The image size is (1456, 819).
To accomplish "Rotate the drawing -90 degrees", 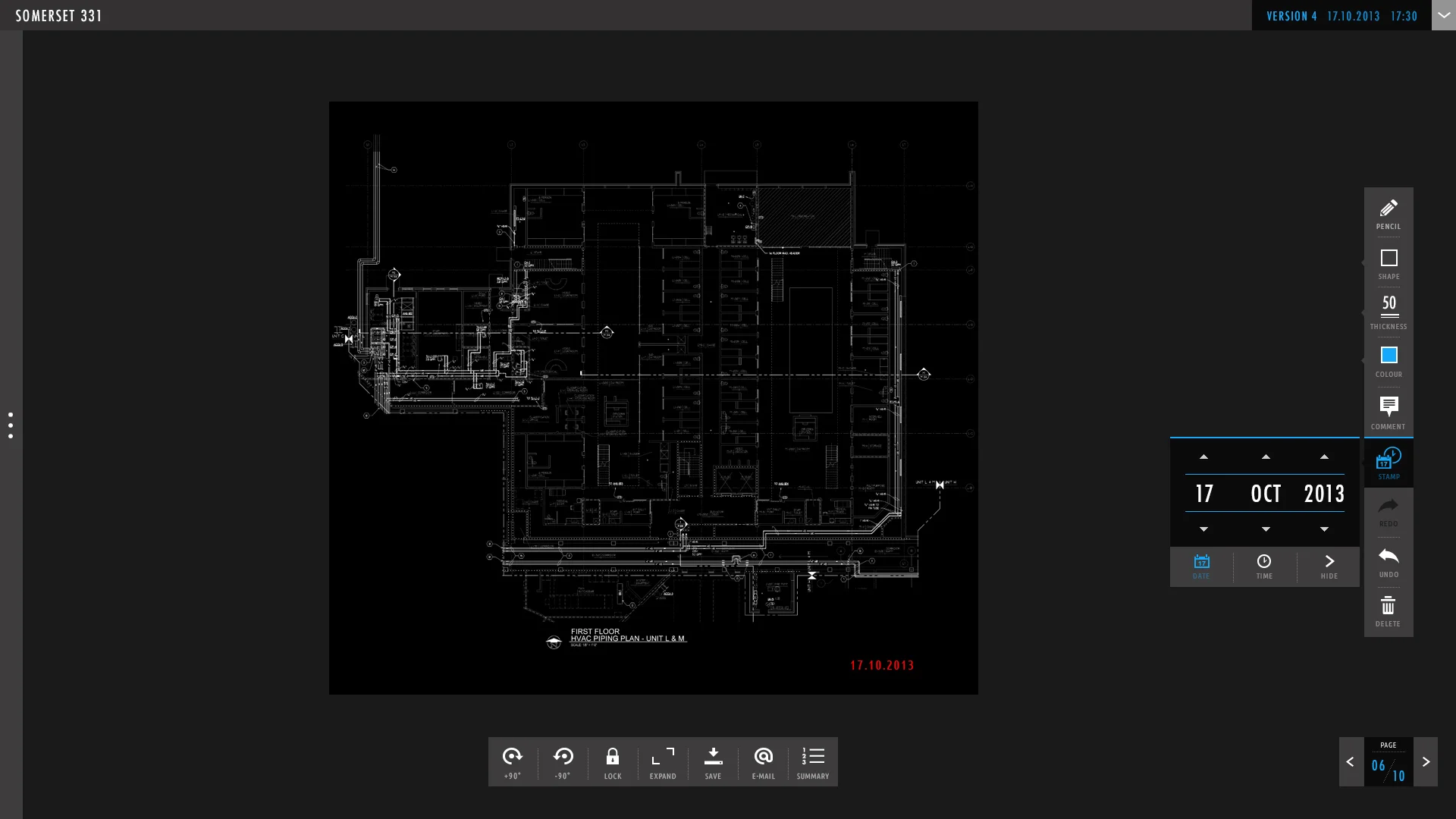I will click(563, 762).
